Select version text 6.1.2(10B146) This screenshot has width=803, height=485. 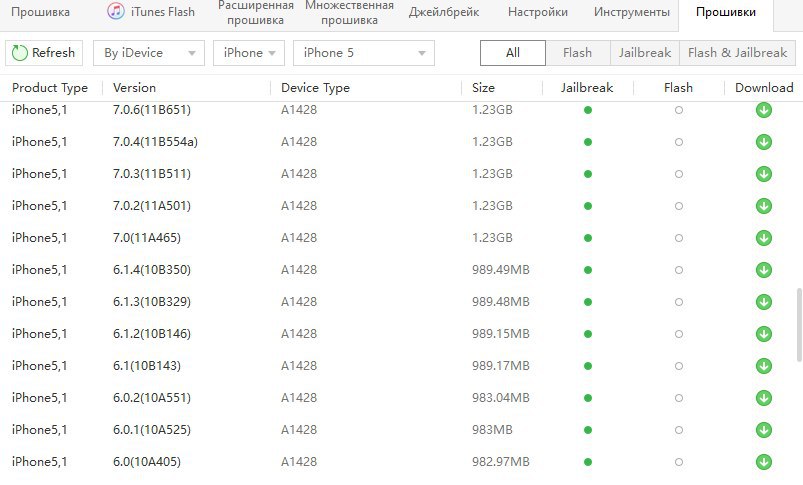pos(152,334)
